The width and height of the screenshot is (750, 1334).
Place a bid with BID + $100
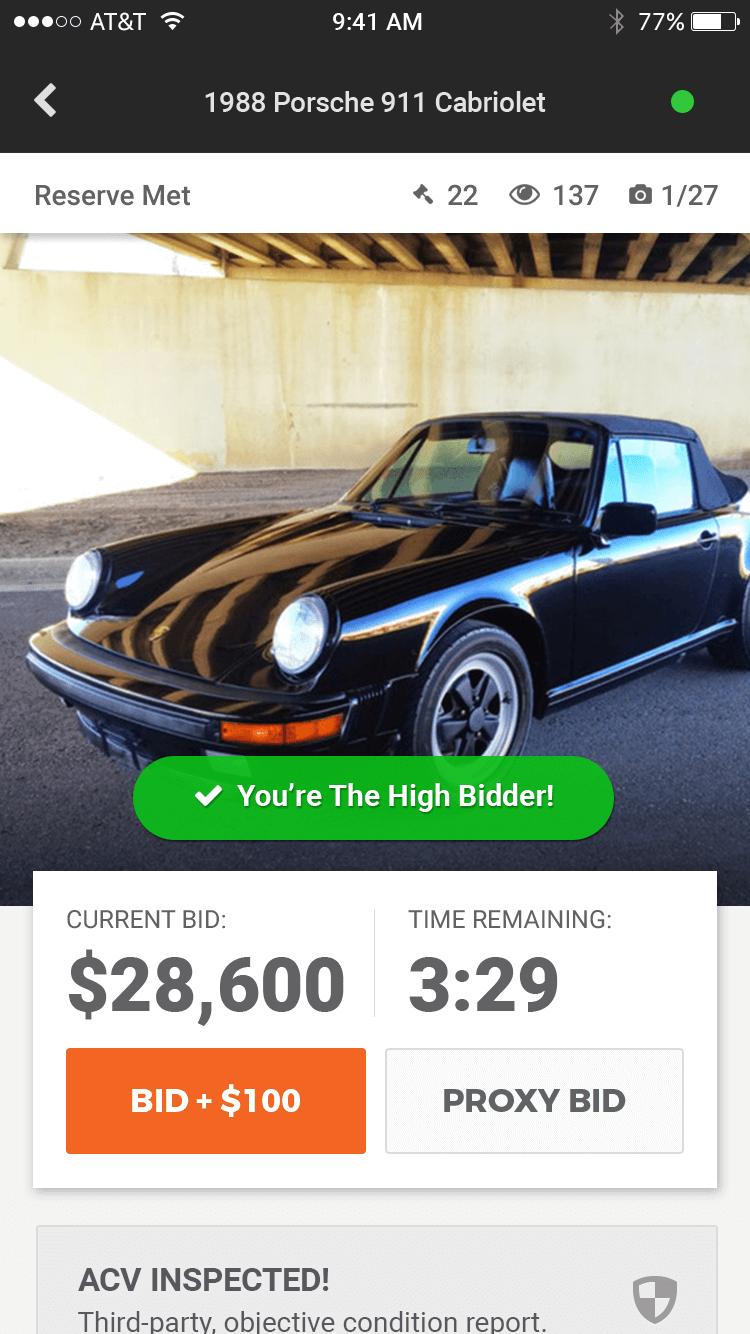(216, 1101)
